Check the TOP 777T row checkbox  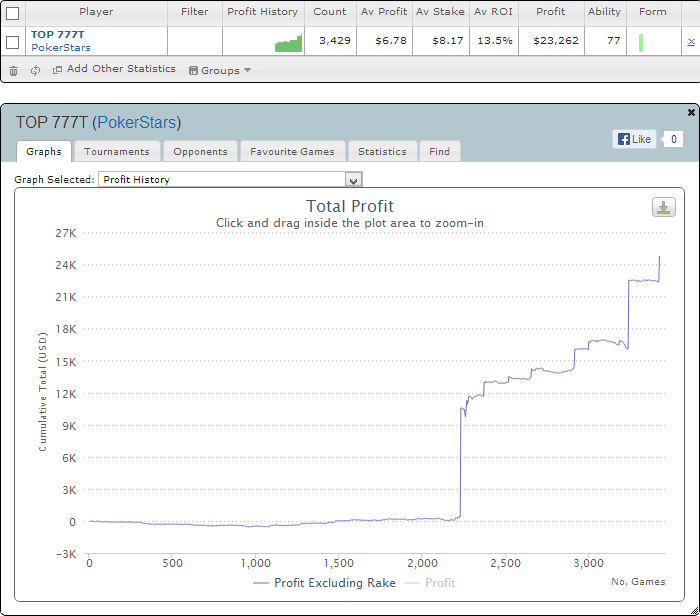point(12,42)
